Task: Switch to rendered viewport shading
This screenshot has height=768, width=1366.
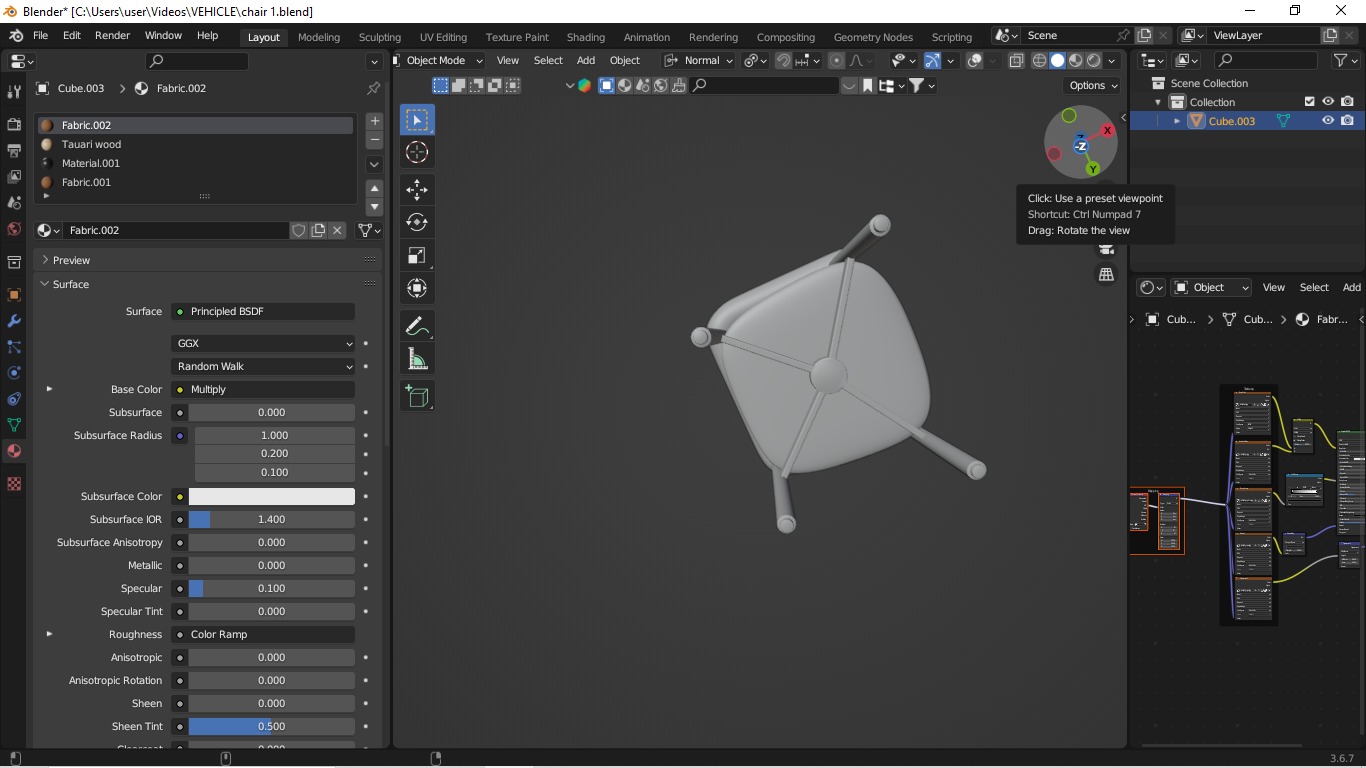Action: pos(1093,60)
